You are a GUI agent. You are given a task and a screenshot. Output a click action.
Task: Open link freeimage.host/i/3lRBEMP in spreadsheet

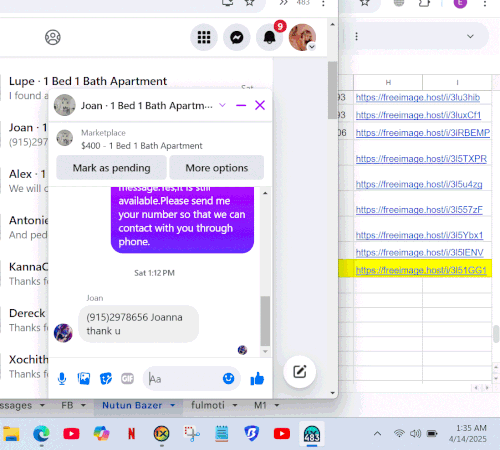click(x=423, y=133)
